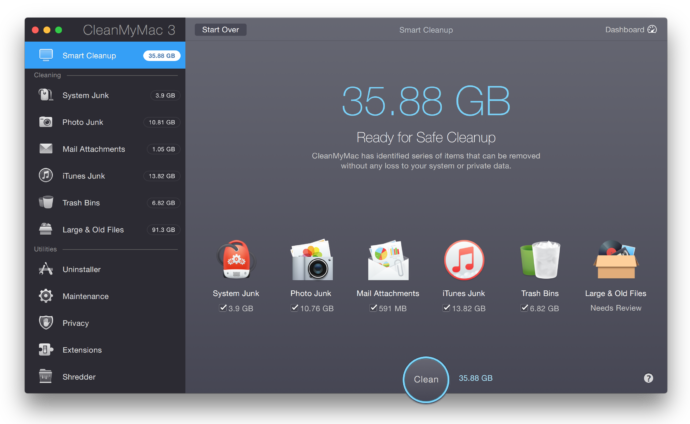Uncheck the Photo Junk 10.76 GB checkbox
The image size is (690, 424).
(295, 308)
